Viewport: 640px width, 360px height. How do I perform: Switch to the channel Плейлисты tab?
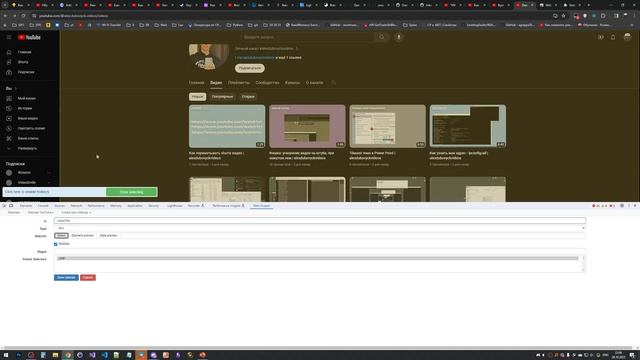tap(239, 83)
